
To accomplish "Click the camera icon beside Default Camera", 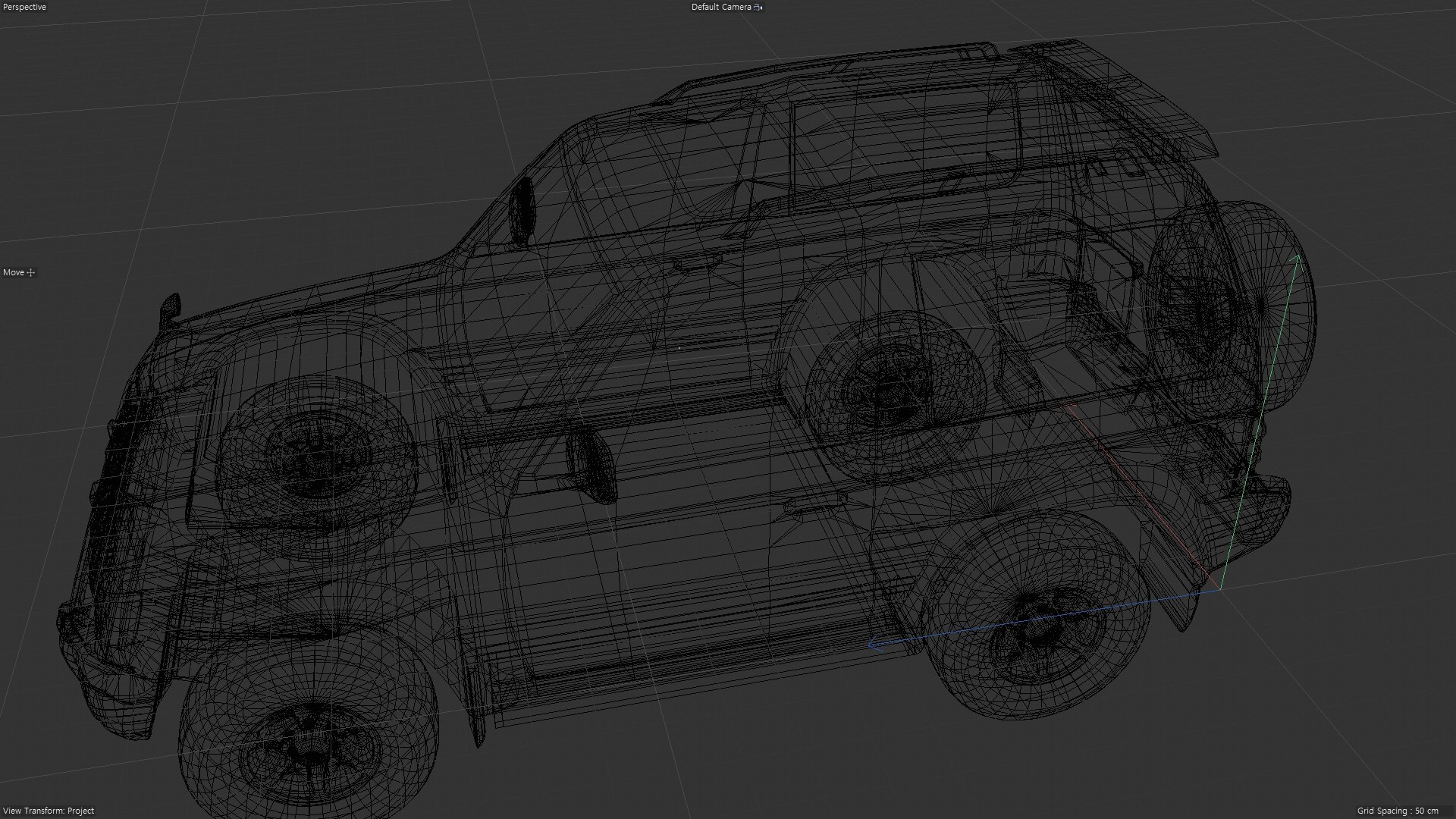I will point(758,7).
